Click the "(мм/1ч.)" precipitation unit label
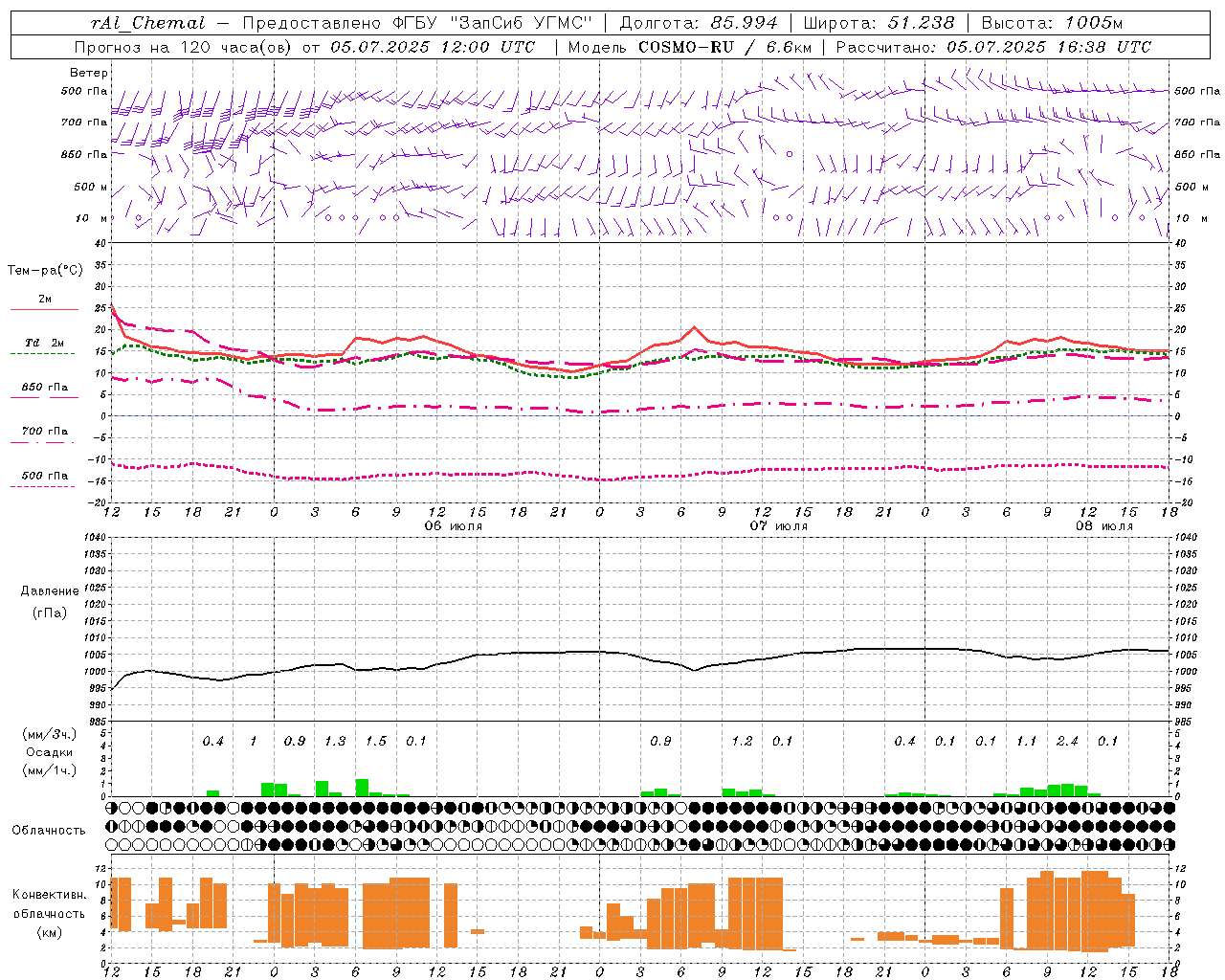The height and width of the screenshot is (980, 1225). 50,770
